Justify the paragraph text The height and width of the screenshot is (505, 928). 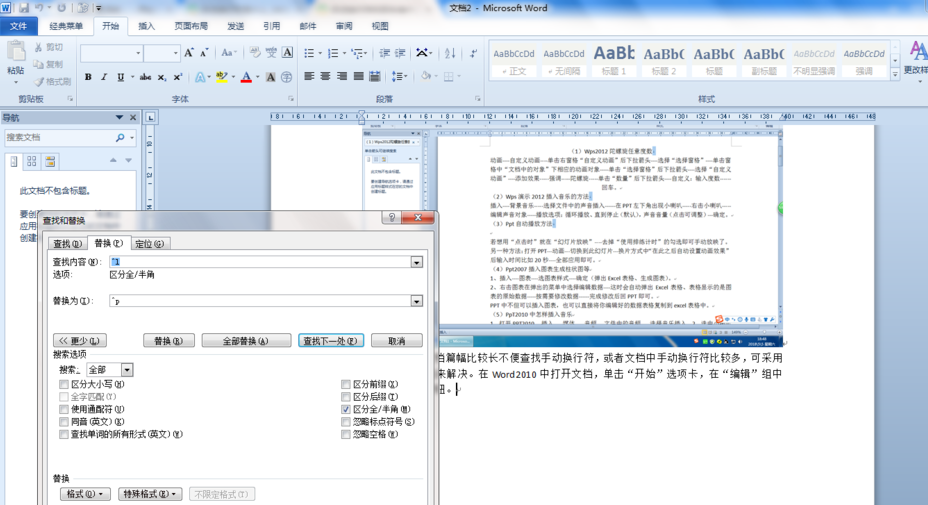coord(359,76)
